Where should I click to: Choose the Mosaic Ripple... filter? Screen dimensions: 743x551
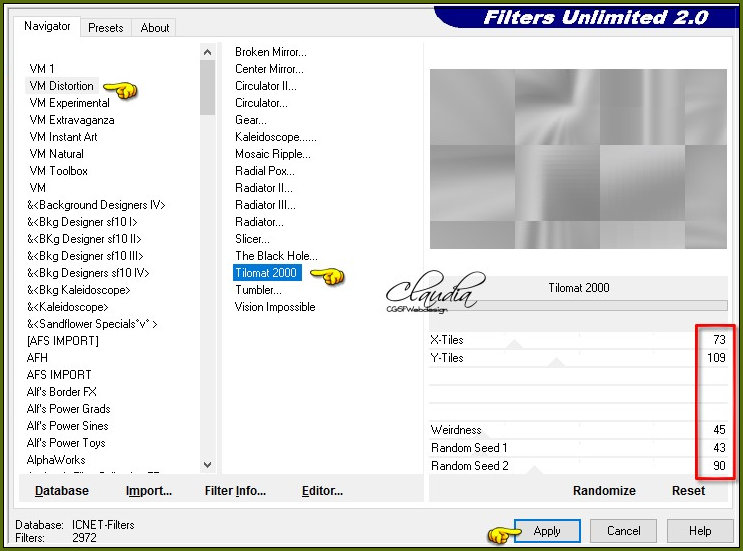[x=272, y=154]
